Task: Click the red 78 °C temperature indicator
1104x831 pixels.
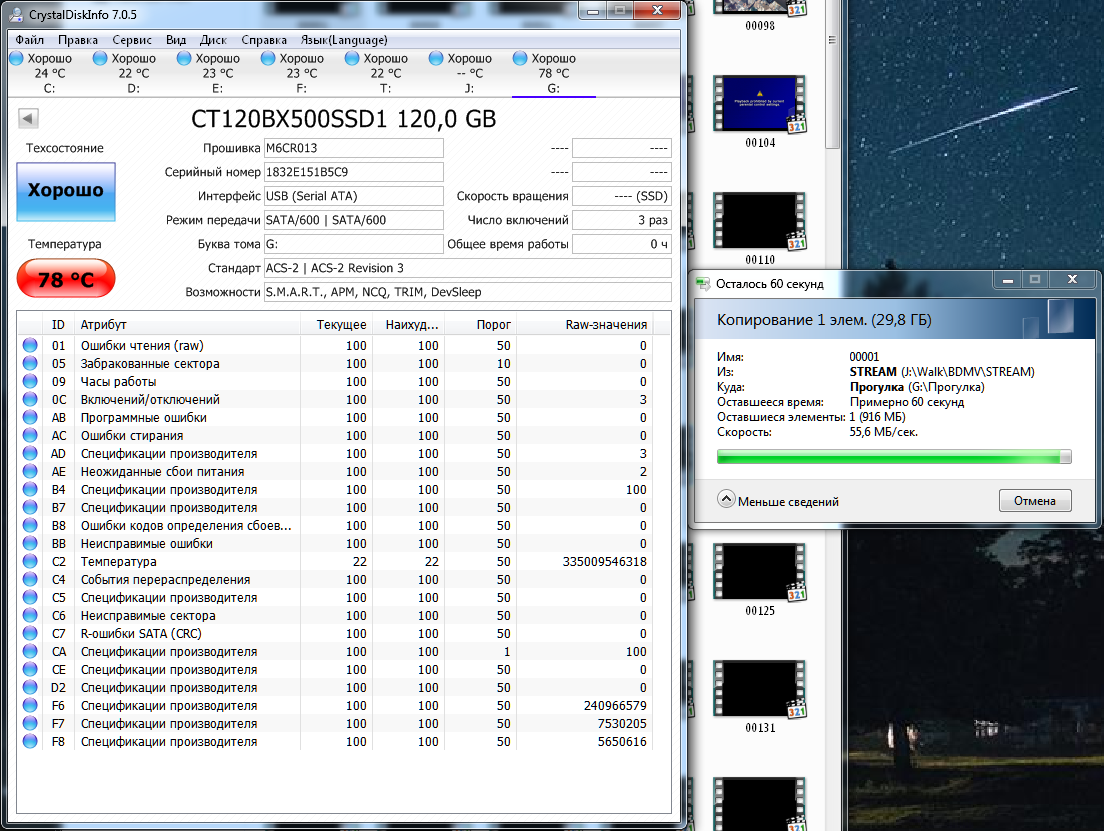Action: pos(65,279)
